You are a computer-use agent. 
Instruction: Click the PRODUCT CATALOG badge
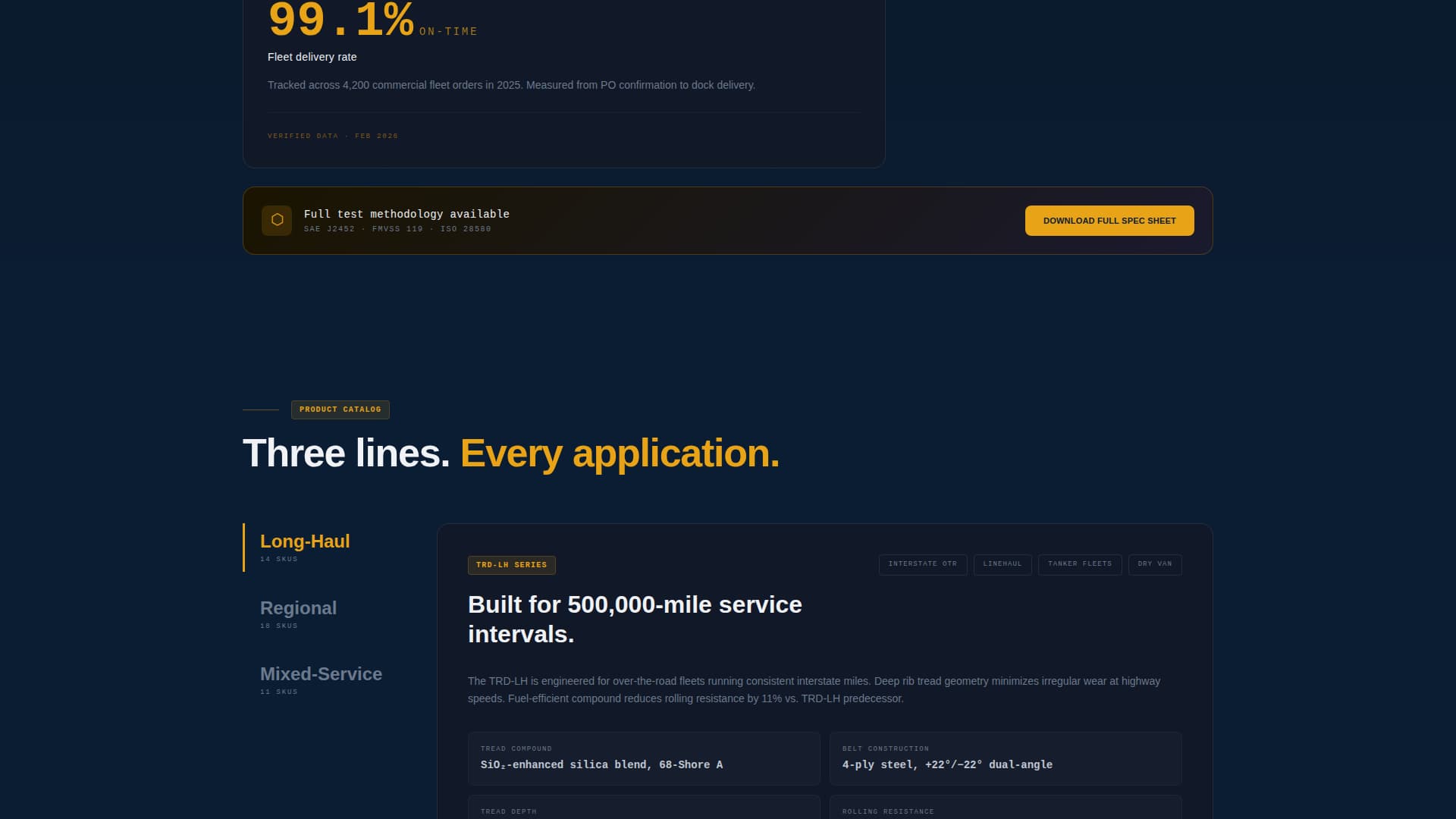click(340, 409)
